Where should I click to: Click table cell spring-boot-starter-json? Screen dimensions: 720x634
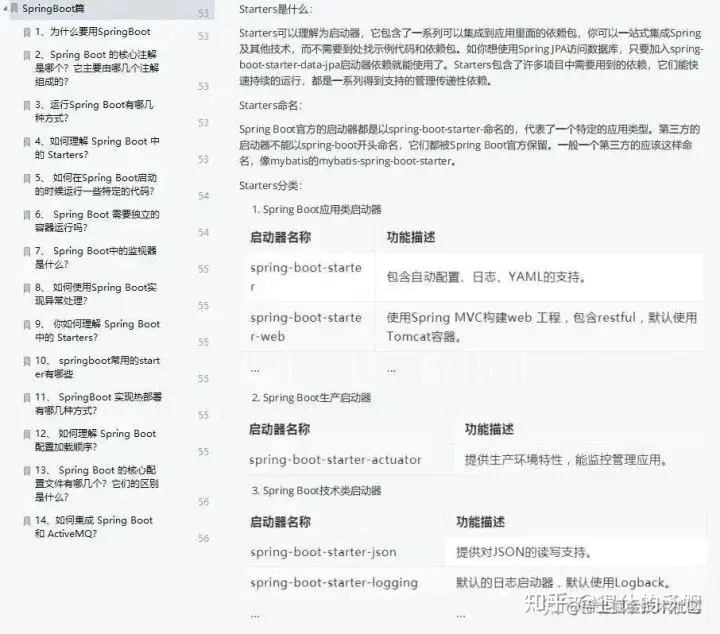(x=323, y=552)
